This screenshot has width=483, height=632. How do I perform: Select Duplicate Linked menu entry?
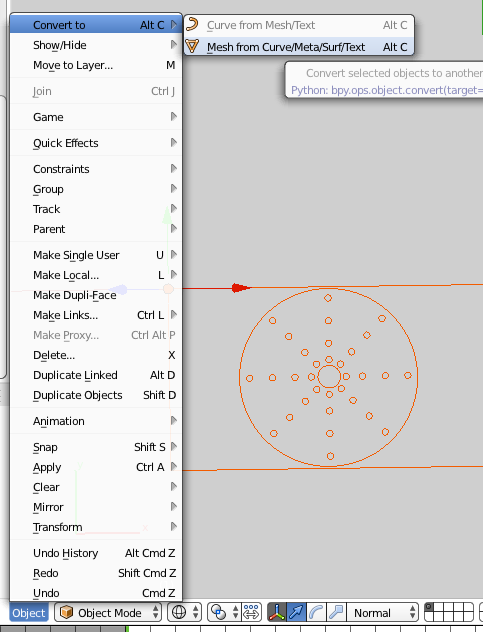(96, 375)
